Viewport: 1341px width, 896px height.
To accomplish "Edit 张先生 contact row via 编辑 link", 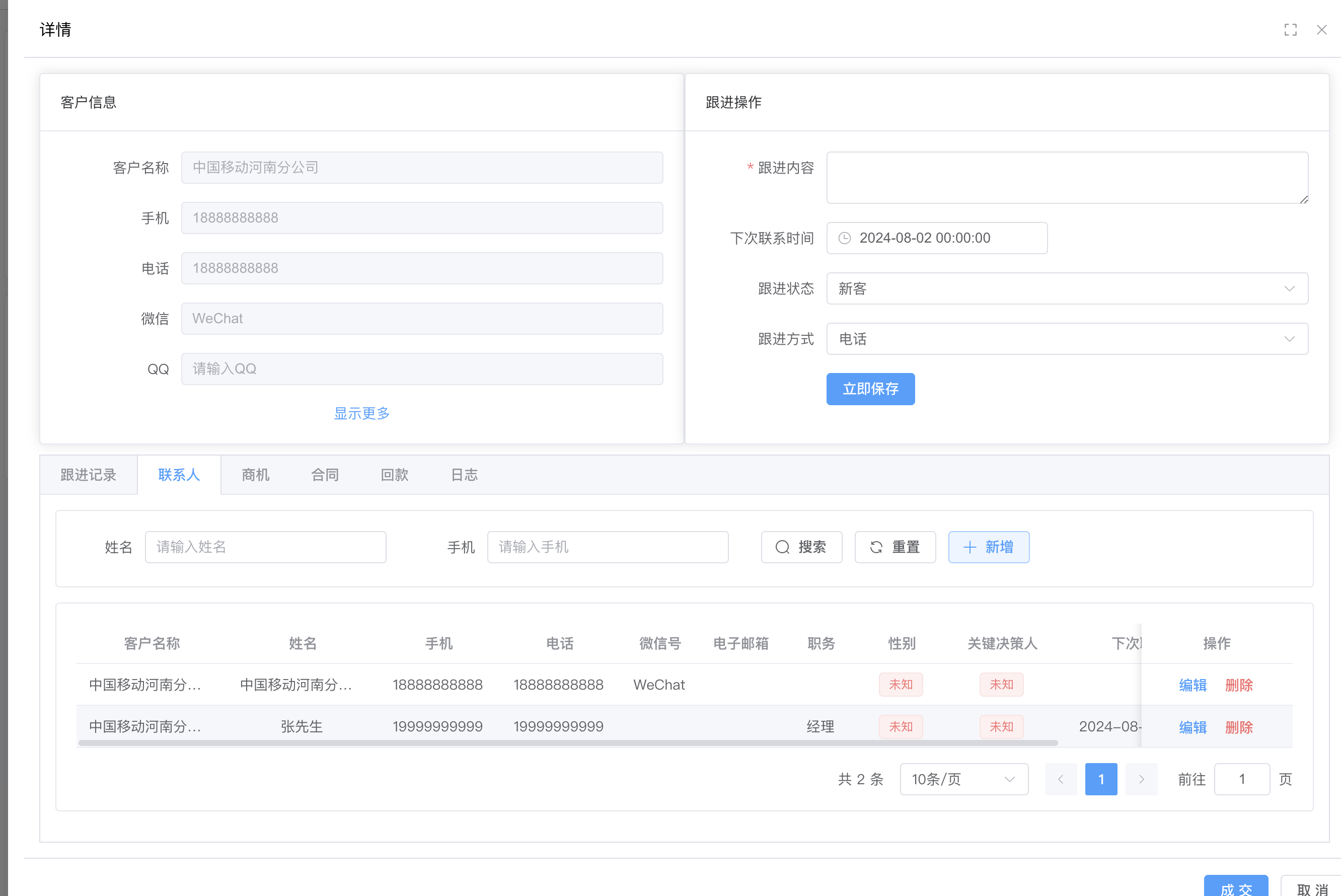I will point(1193,726).
